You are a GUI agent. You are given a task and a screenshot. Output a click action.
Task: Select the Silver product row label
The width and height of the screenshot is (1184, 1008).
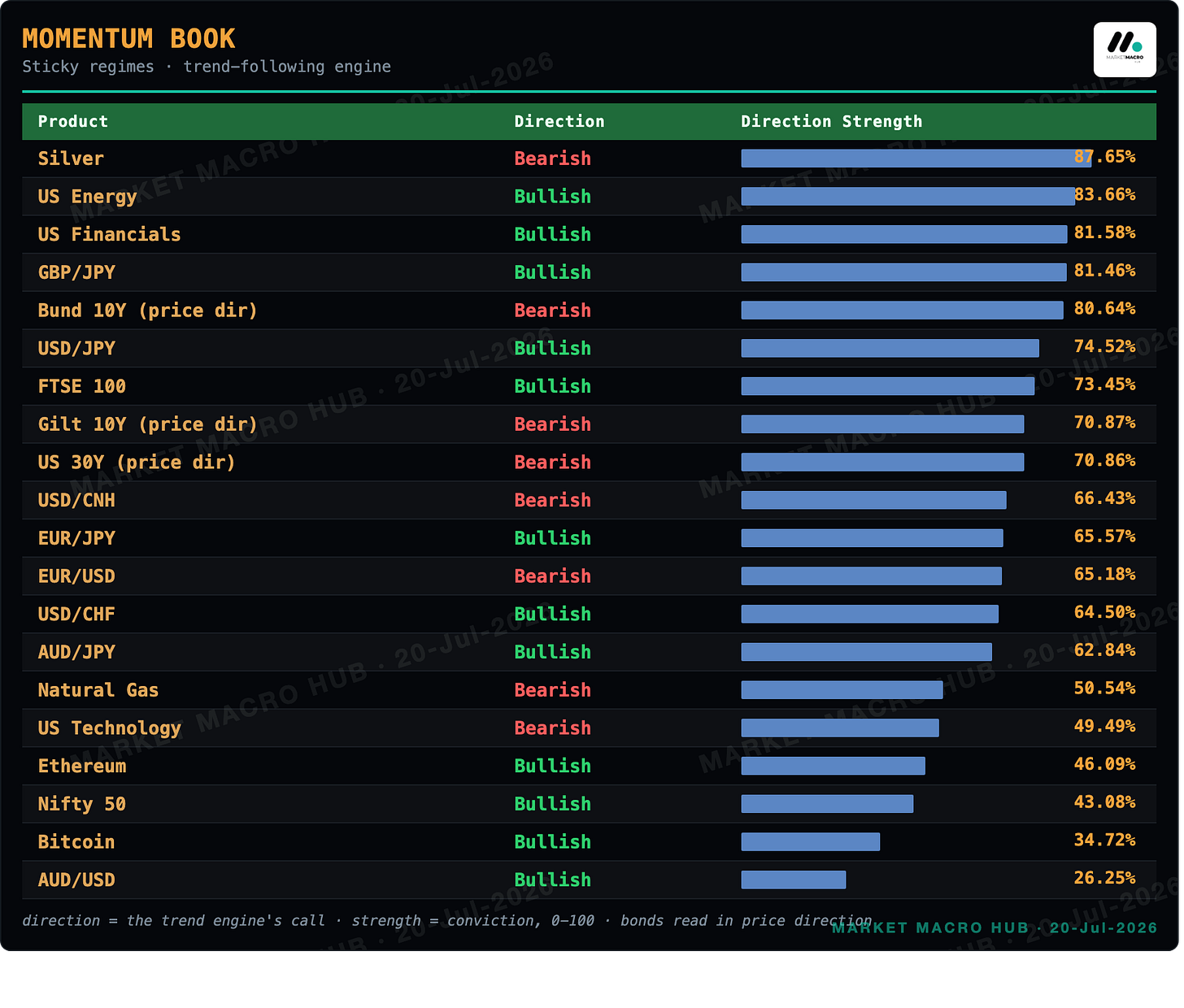pos(71,159)
